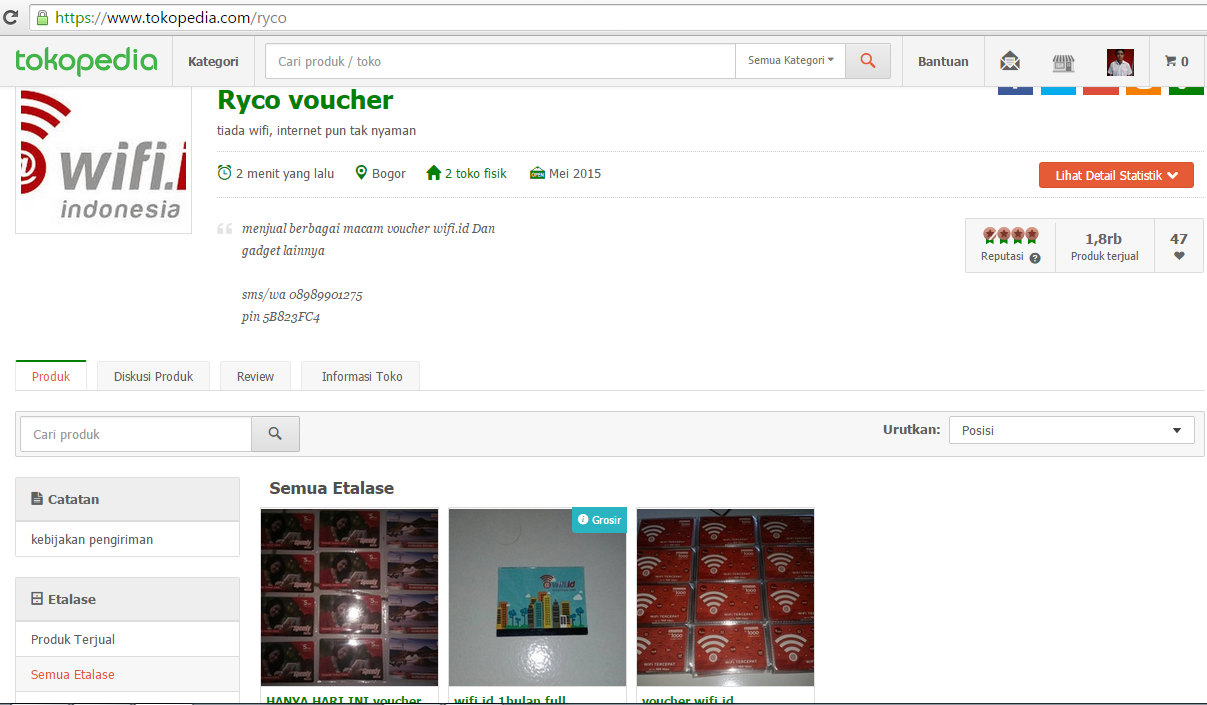The width and height of the screenshot is (1207, 705).
Task: Open the 2 toko fisik link
Action: click(476, 173)
